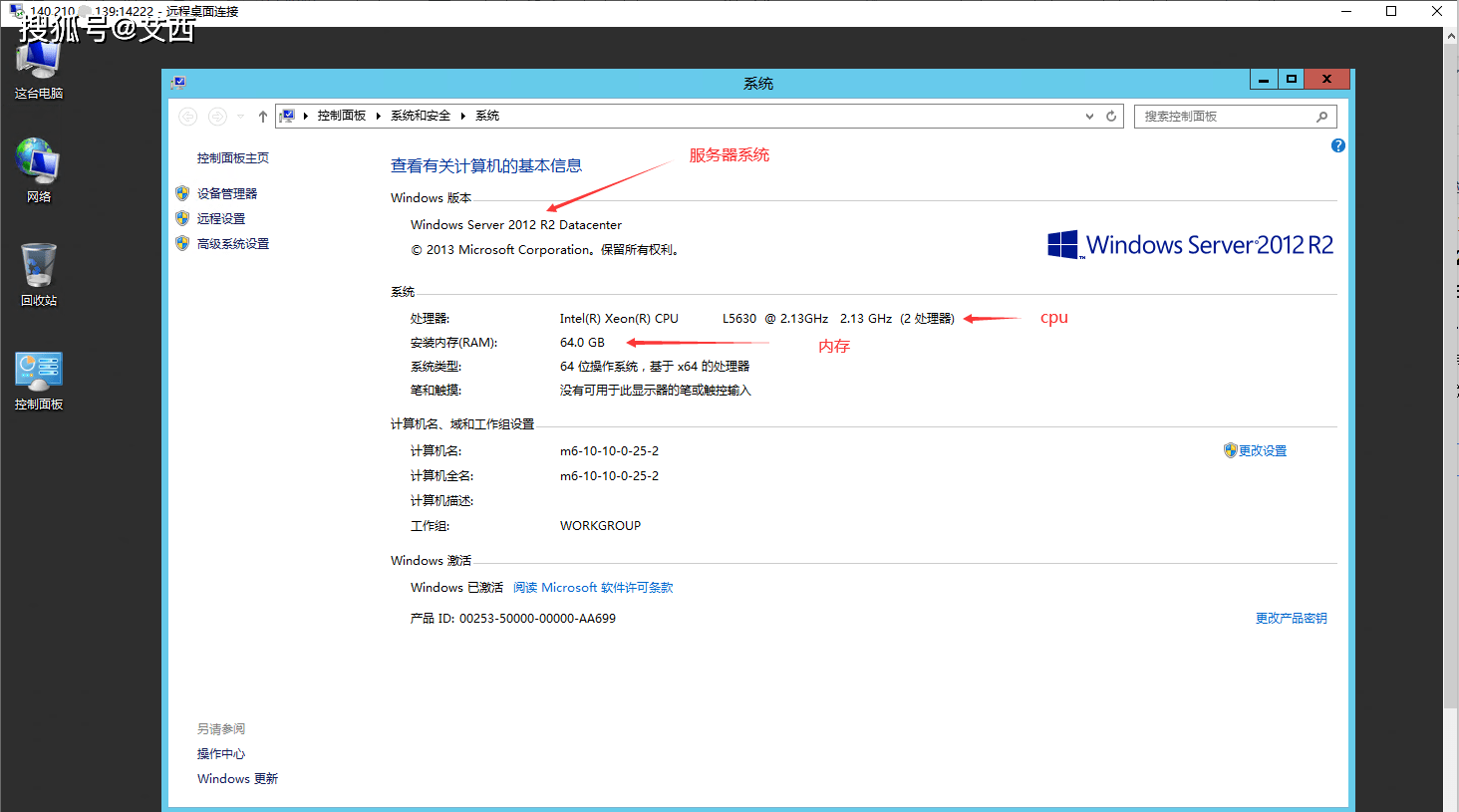Click the shield icon beside 更改设置

pos(1231,450)
